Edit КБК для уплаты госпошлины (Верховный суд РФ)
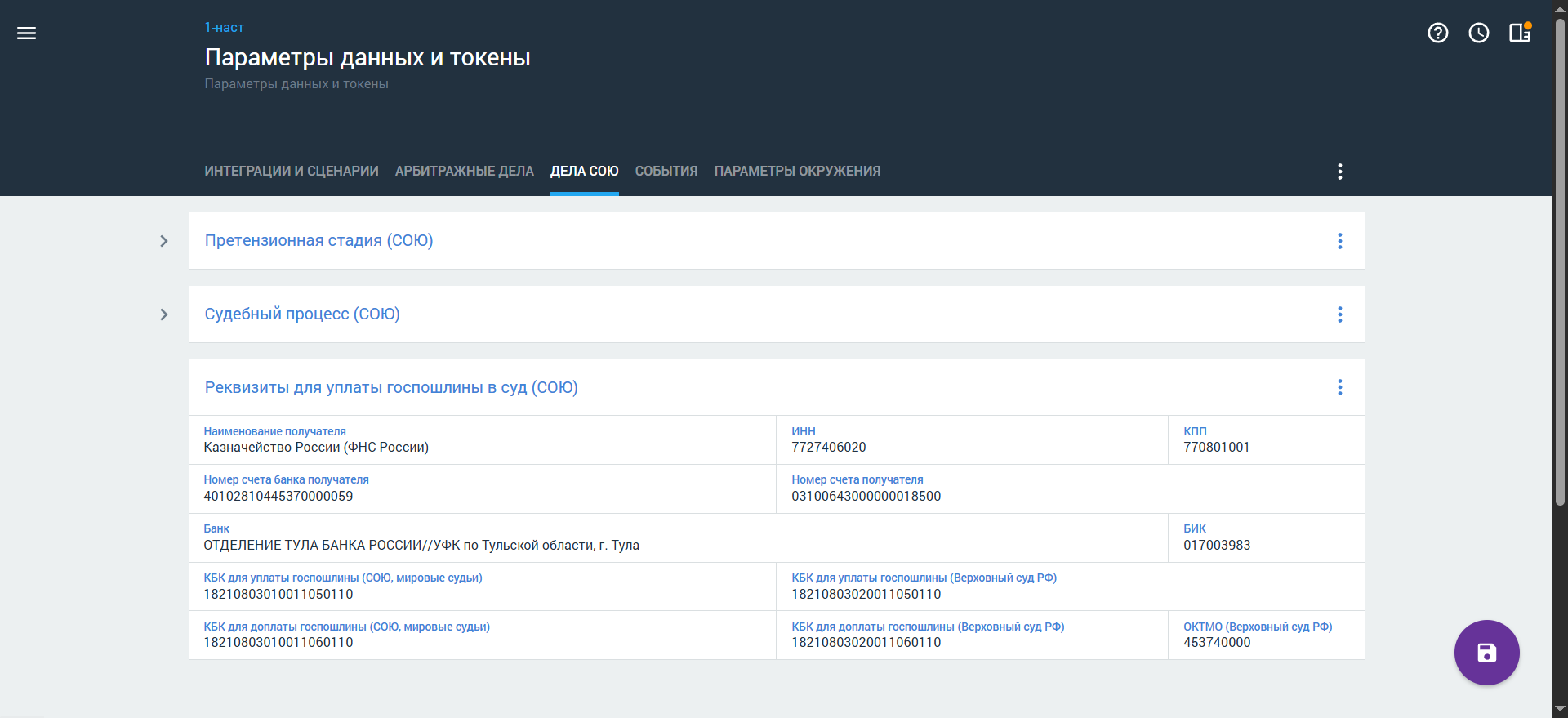1568x718 pixels. 1071,586
